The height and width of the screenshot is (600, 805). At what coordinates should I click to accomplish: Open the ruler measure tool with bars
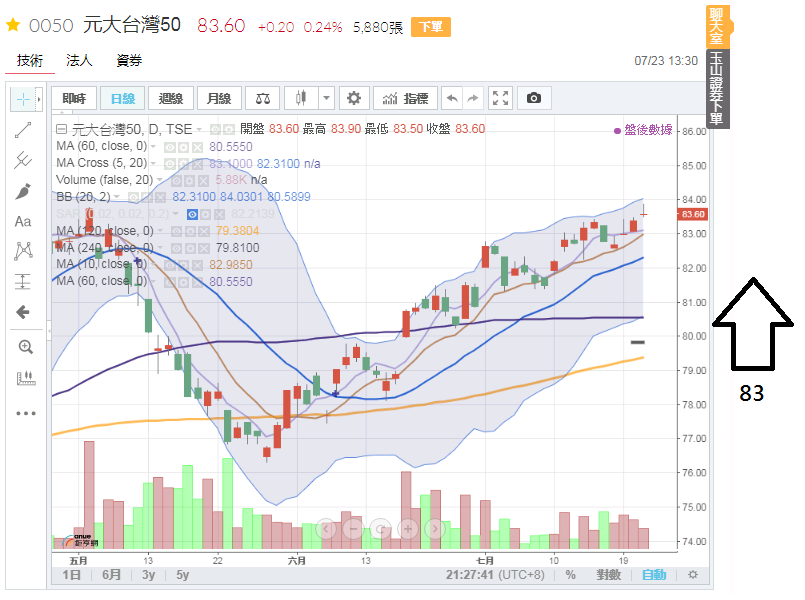26,378
